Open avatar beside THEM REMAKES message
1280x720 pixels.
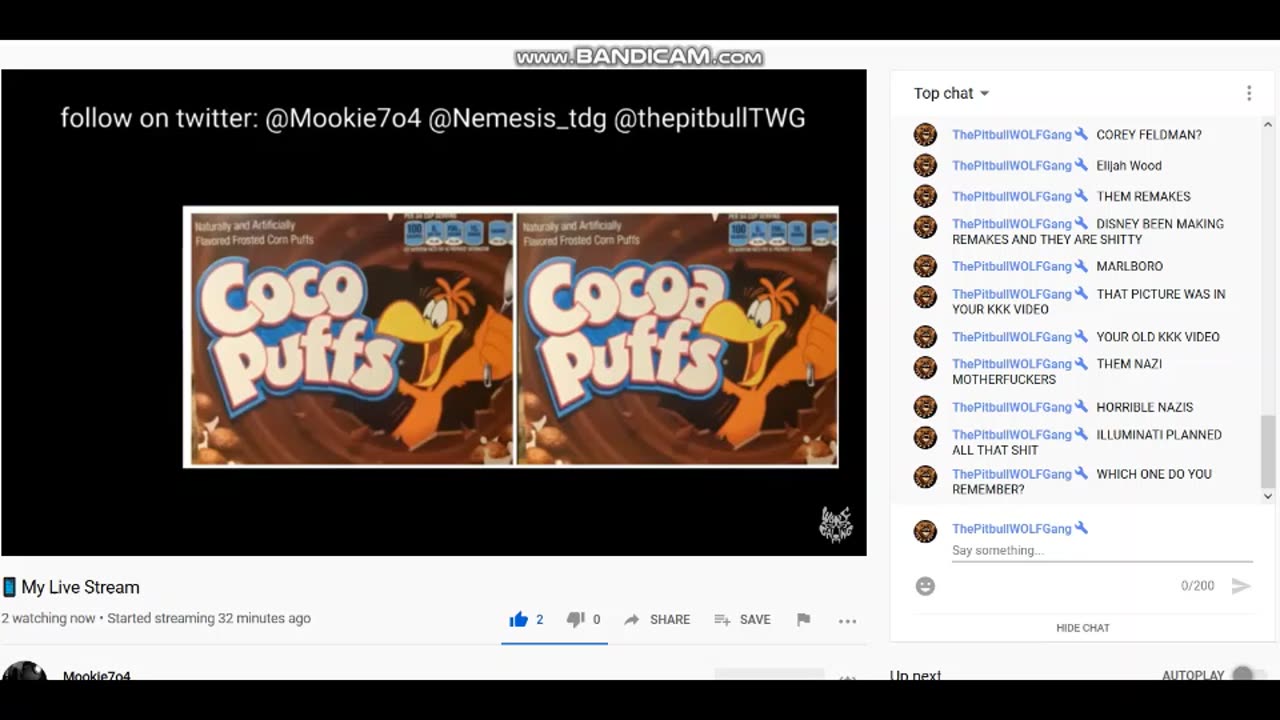925,196
